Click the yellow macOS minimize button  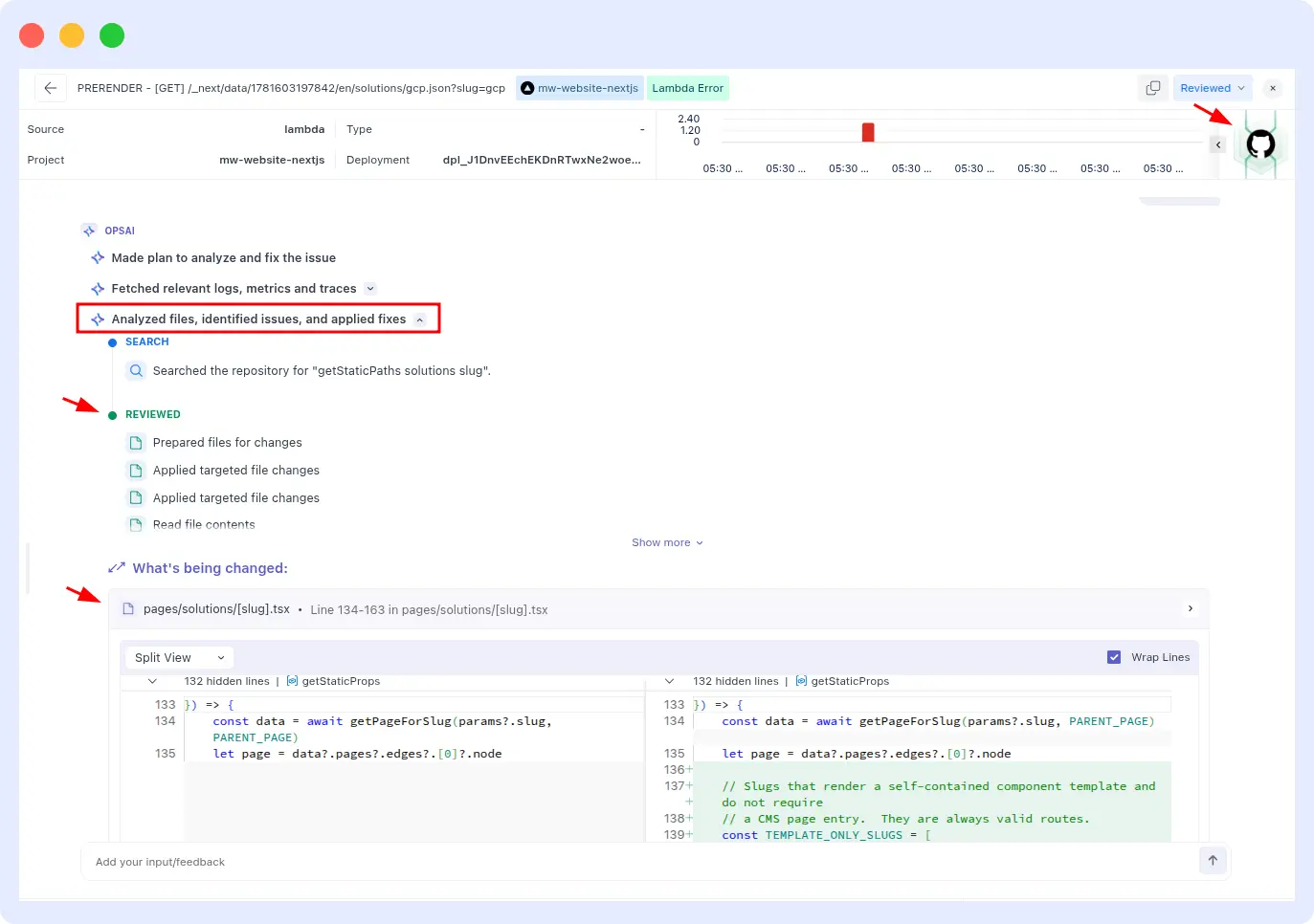point(72,35)
